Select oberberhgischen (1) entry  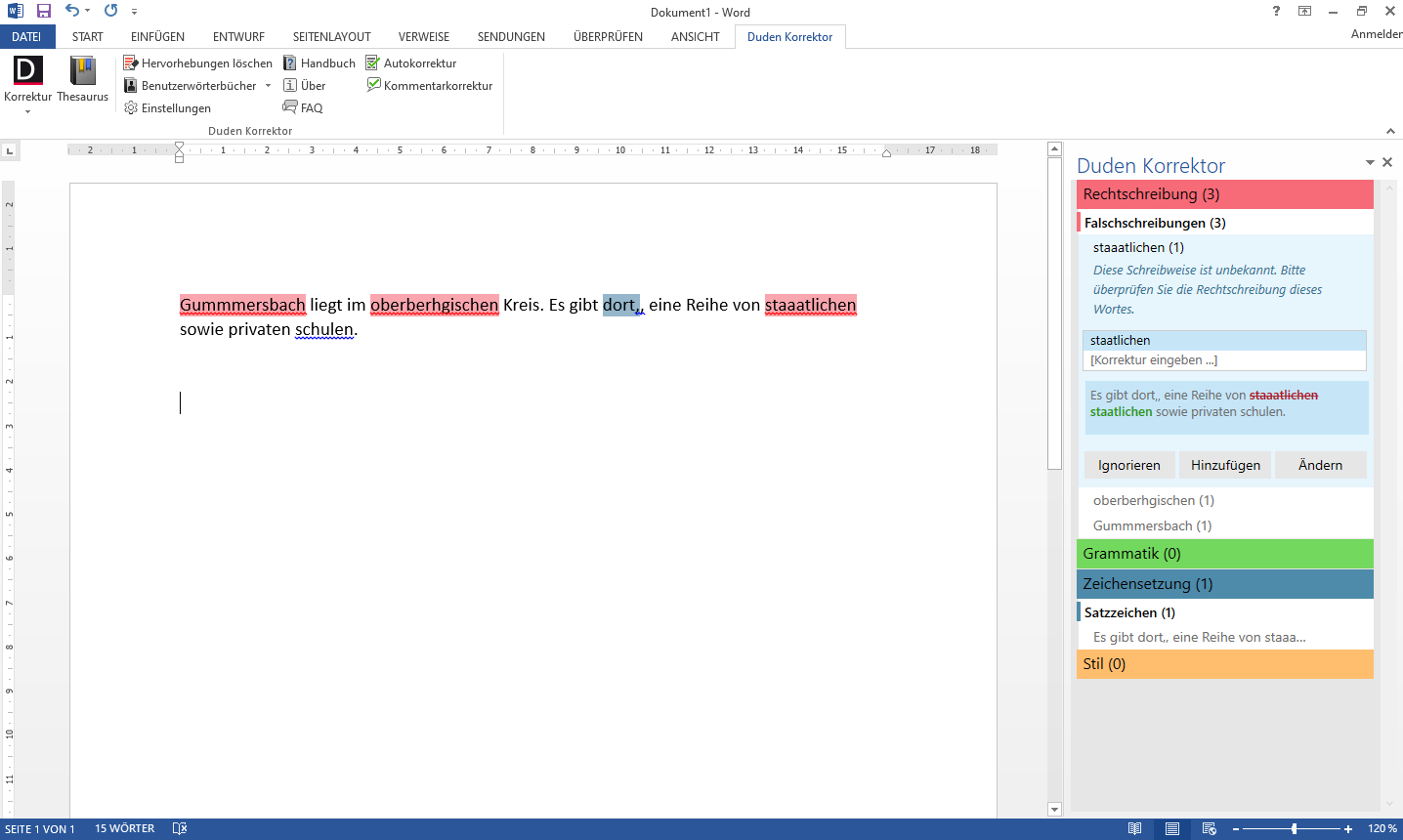1154,500
